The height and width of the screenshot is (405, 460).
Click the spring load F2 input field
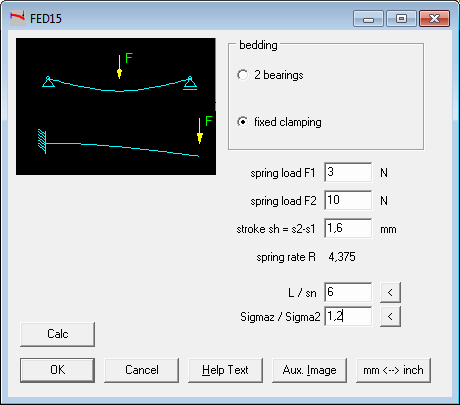[348, 200]
